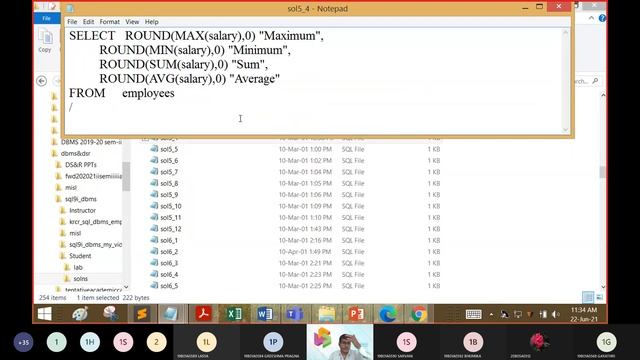Open the fwd202021iisemiiiiia folder in tree
This screenshot has height=360, width=640.
point(93,176)
